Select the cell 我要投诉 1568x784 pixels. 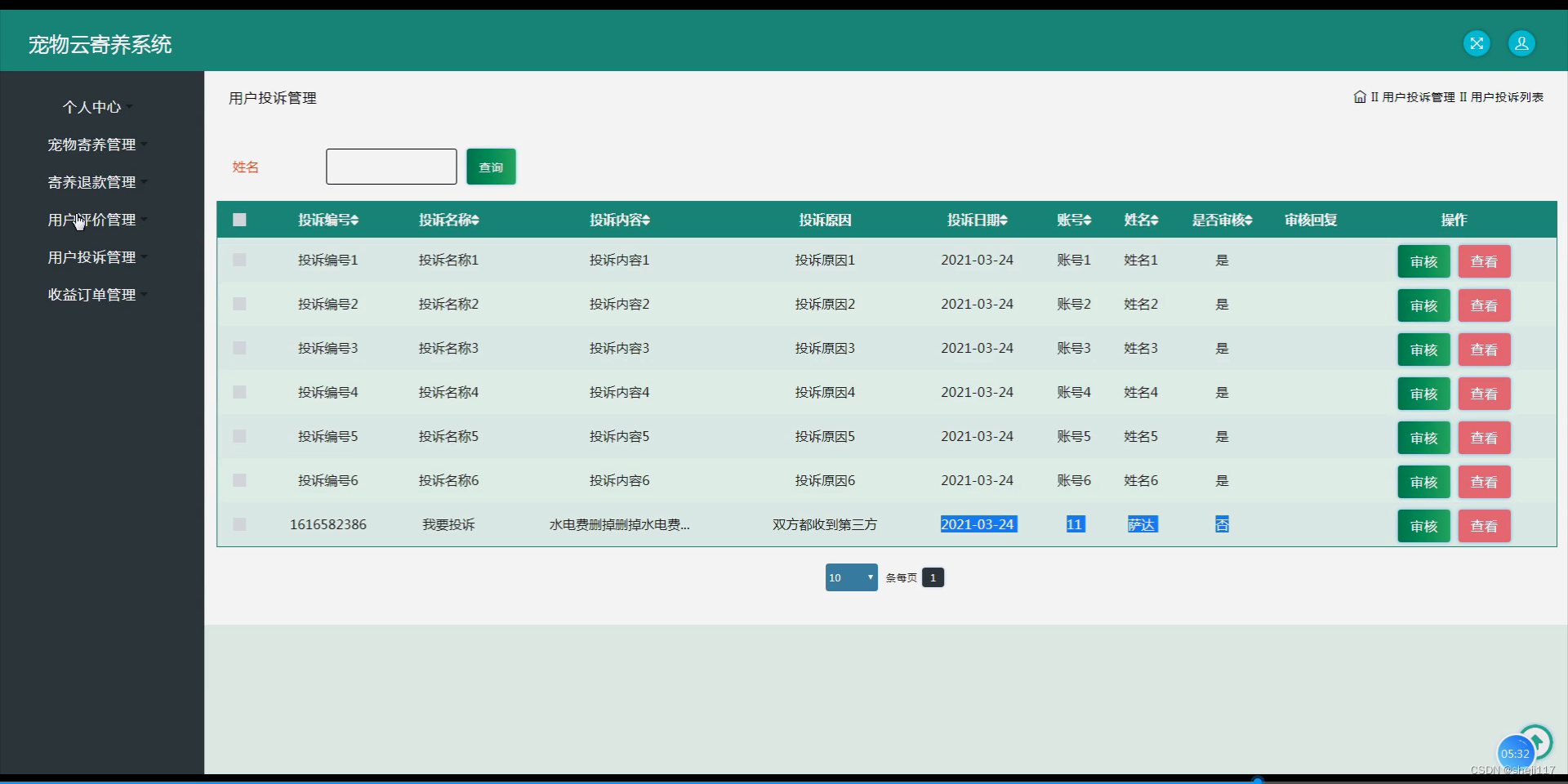(x=448, y=524)
